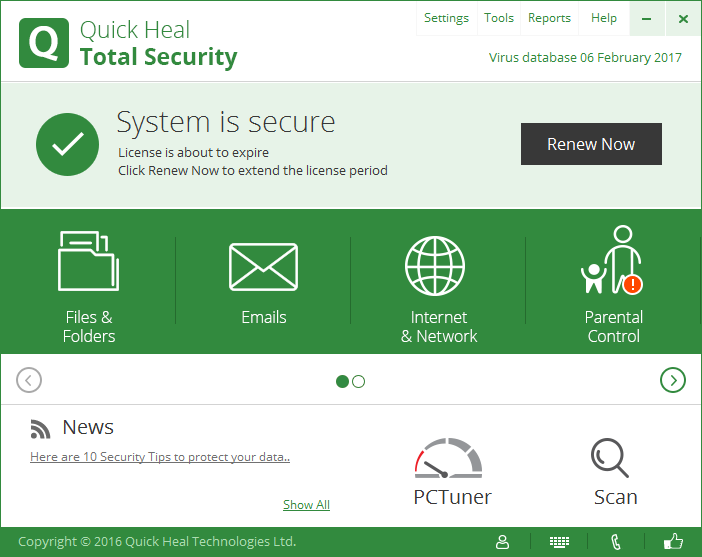Open the Emails protection section
The width and height of the screenshot is (702, 557).
263,283
